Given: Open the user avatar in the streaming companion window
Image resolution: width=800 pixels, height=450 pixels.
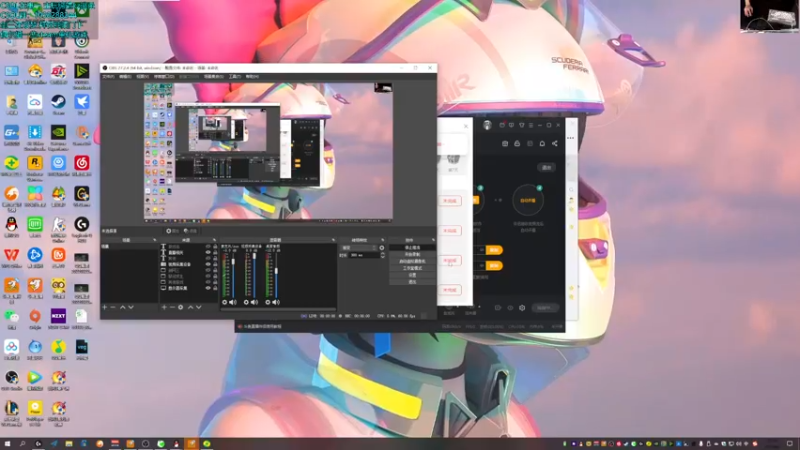Looking at the screenshot, I should tap(487, 126).
